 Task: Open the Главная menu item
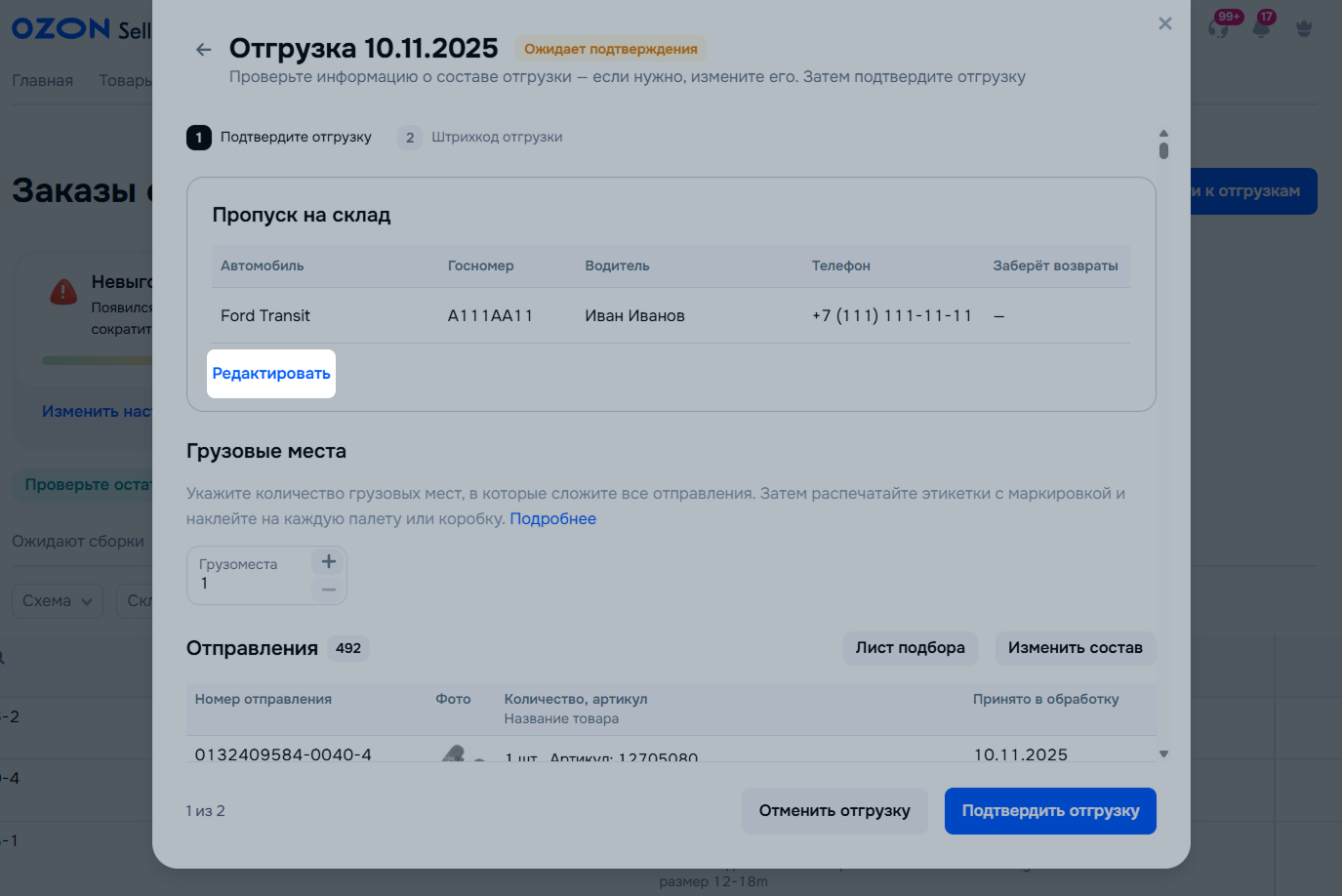click(x=42, y=80)
